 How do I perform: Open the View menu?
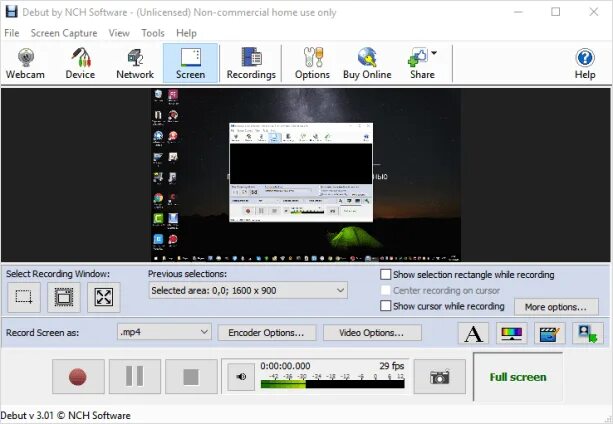(119, 33)
